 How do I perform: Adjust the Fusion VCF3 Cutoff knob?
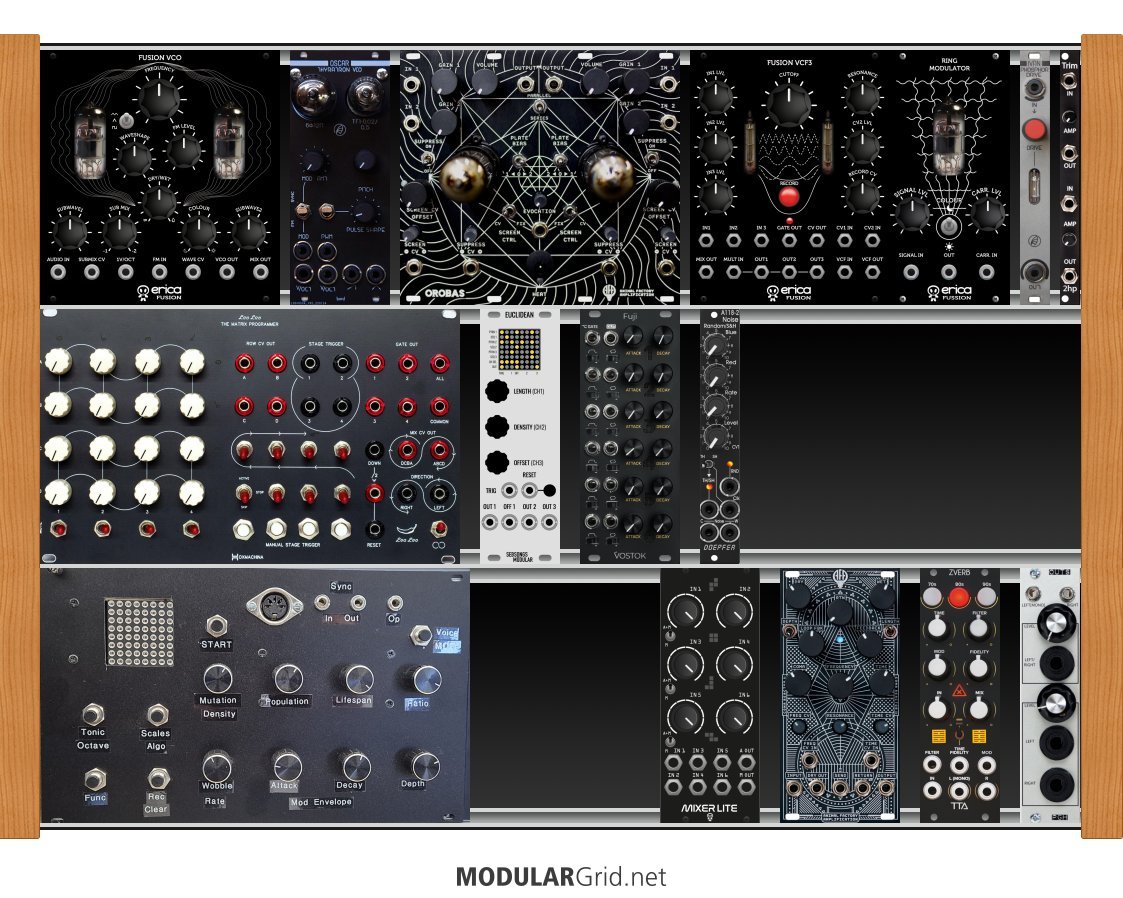788,105
